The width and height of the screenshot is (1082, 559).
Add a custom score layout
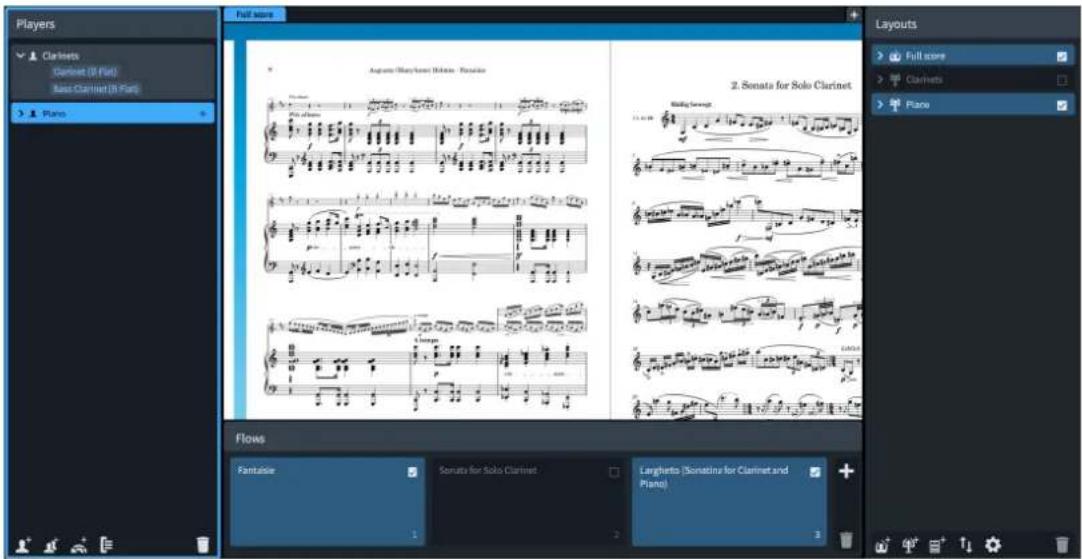pyautogui.click(x=939, y=544)
